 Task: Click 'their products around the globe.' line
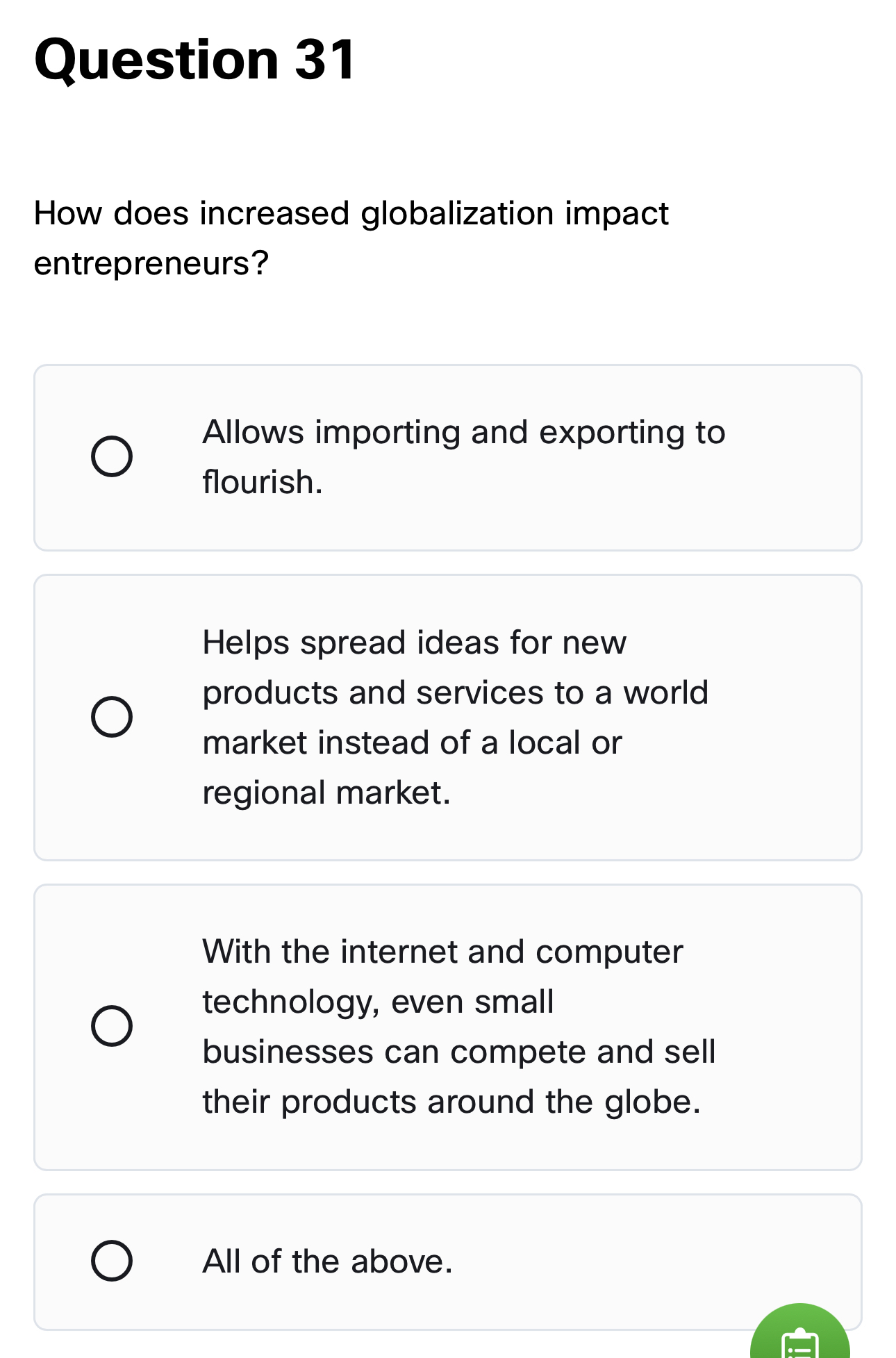(x=451, y=1102)
